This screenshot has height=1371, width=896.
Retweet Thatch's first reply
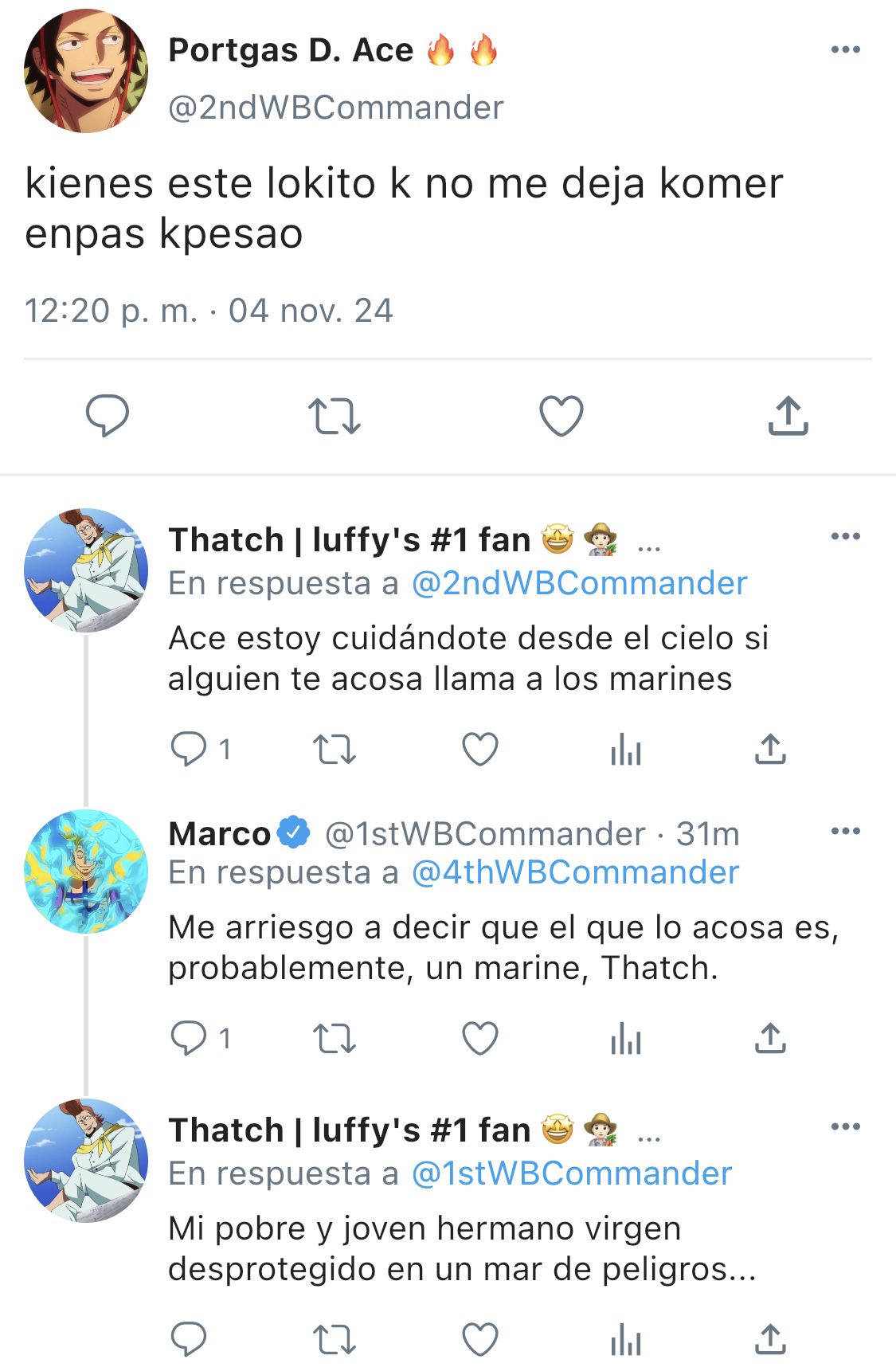[x=334, y=750]
